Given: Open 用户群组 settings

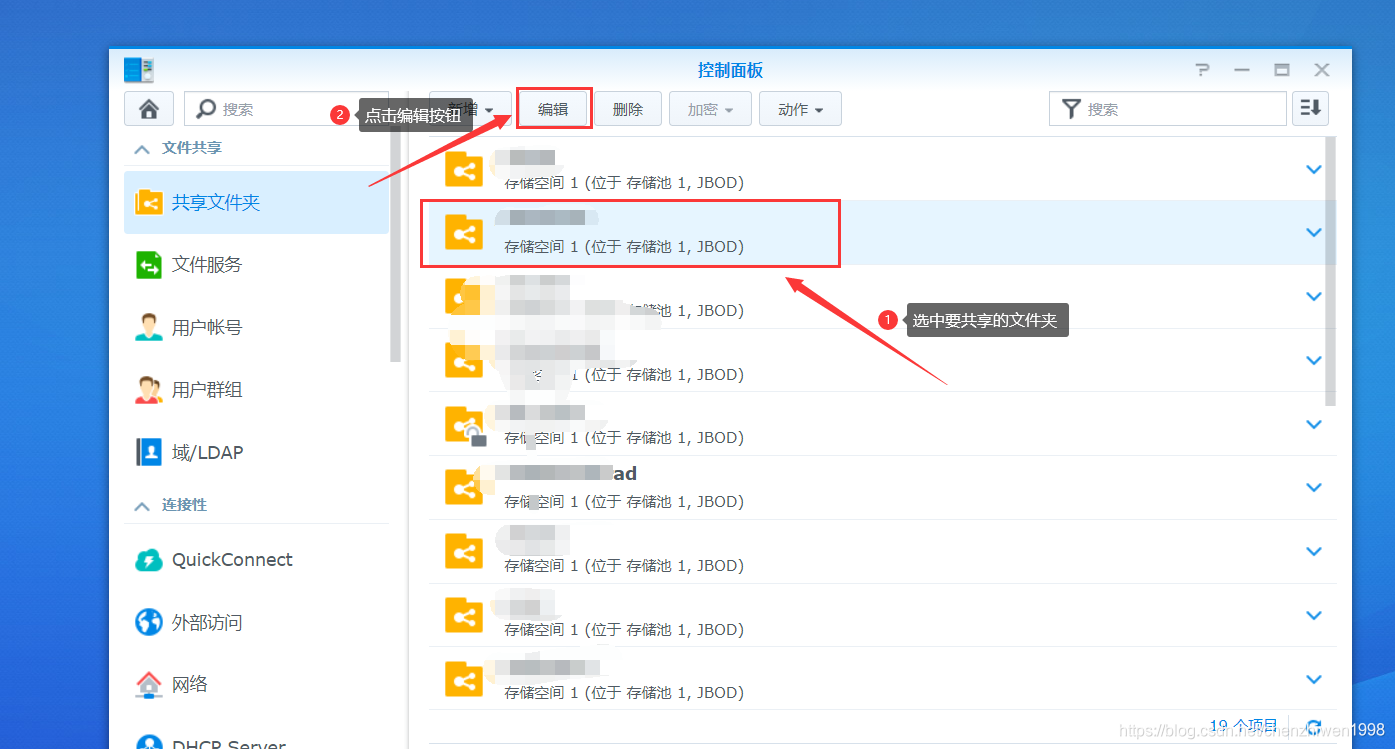Looking at the screenshot, I should (256, 390).
